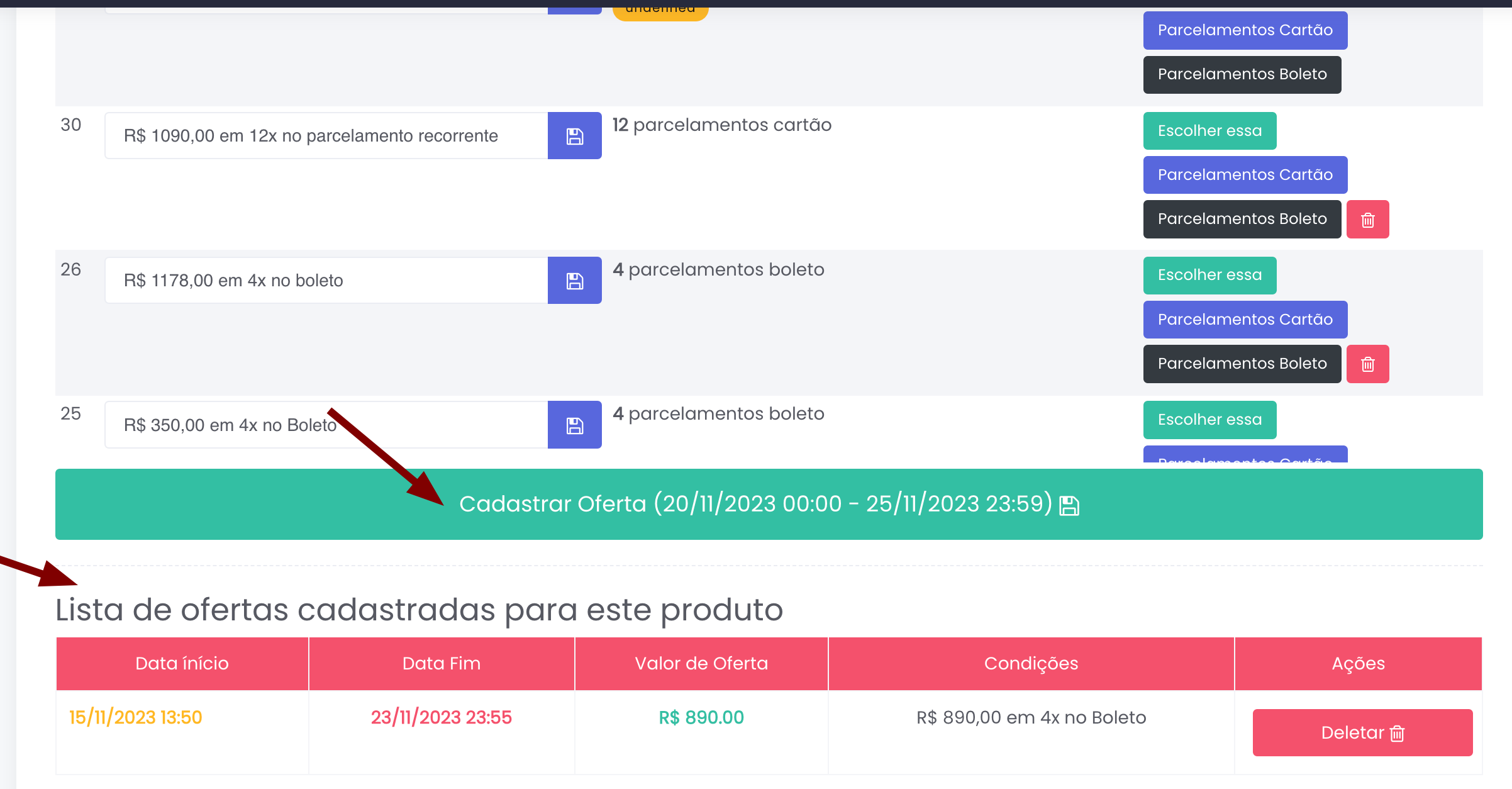The image size is (1512, 789).
Task: Click save icon for row 25 offer
Action: (x=574, y=425)
